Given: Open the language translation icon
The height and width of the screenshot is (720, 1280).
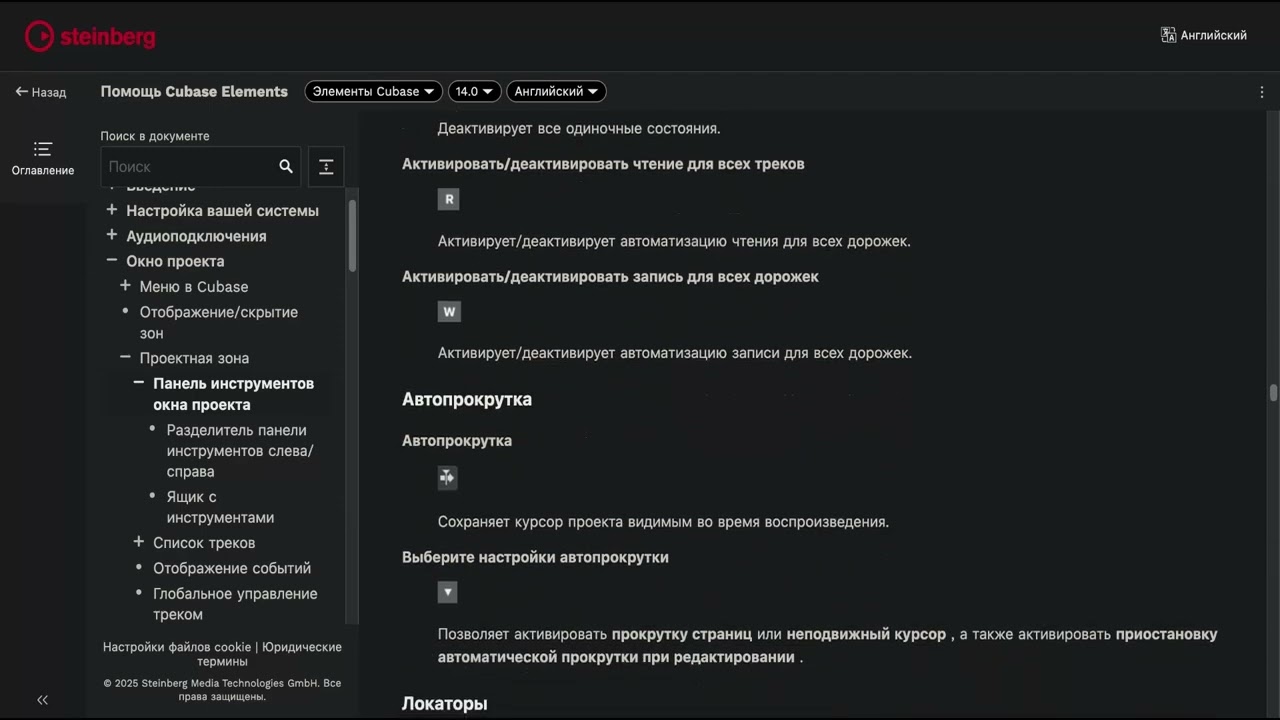Looking at the screenshot, I should click(1168, 35).
